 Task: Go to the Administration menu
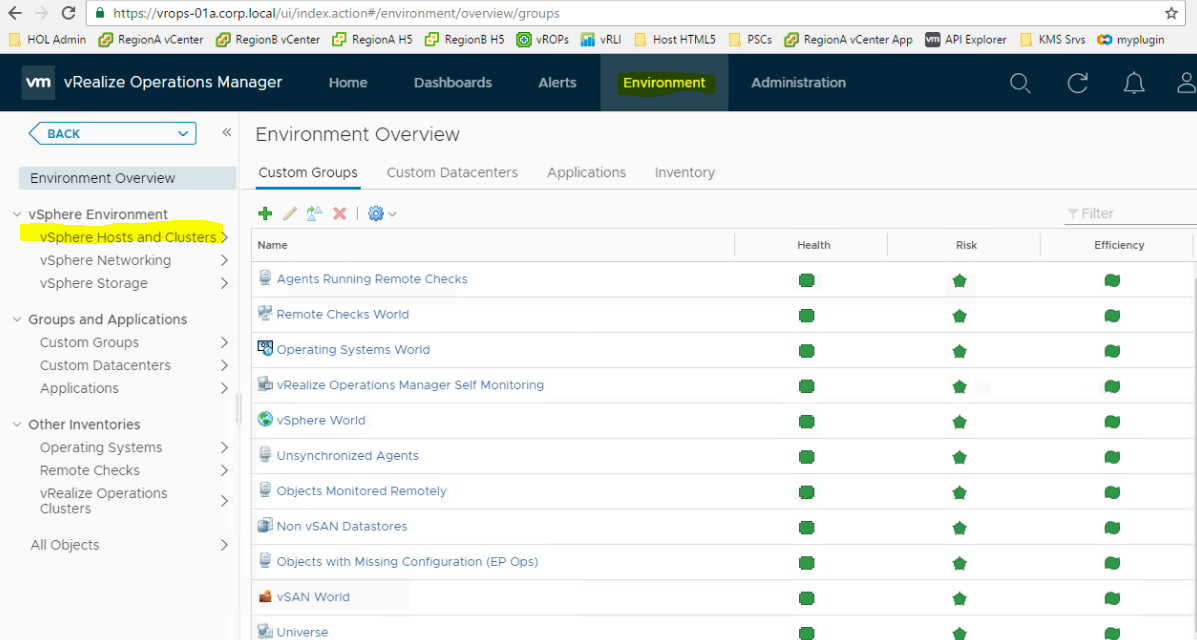tap(799, 82)
